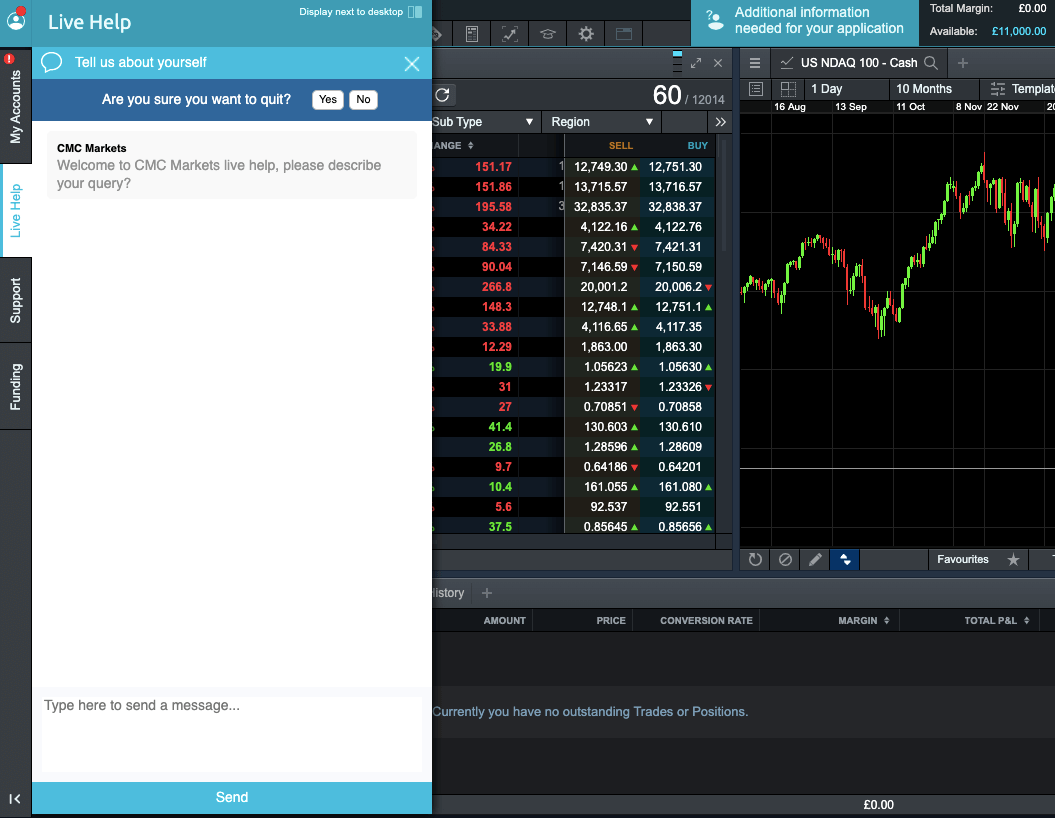Click sell price 7,420.31
The image size is (1055, 818).
pyautogui.click(x=604, y=247)
